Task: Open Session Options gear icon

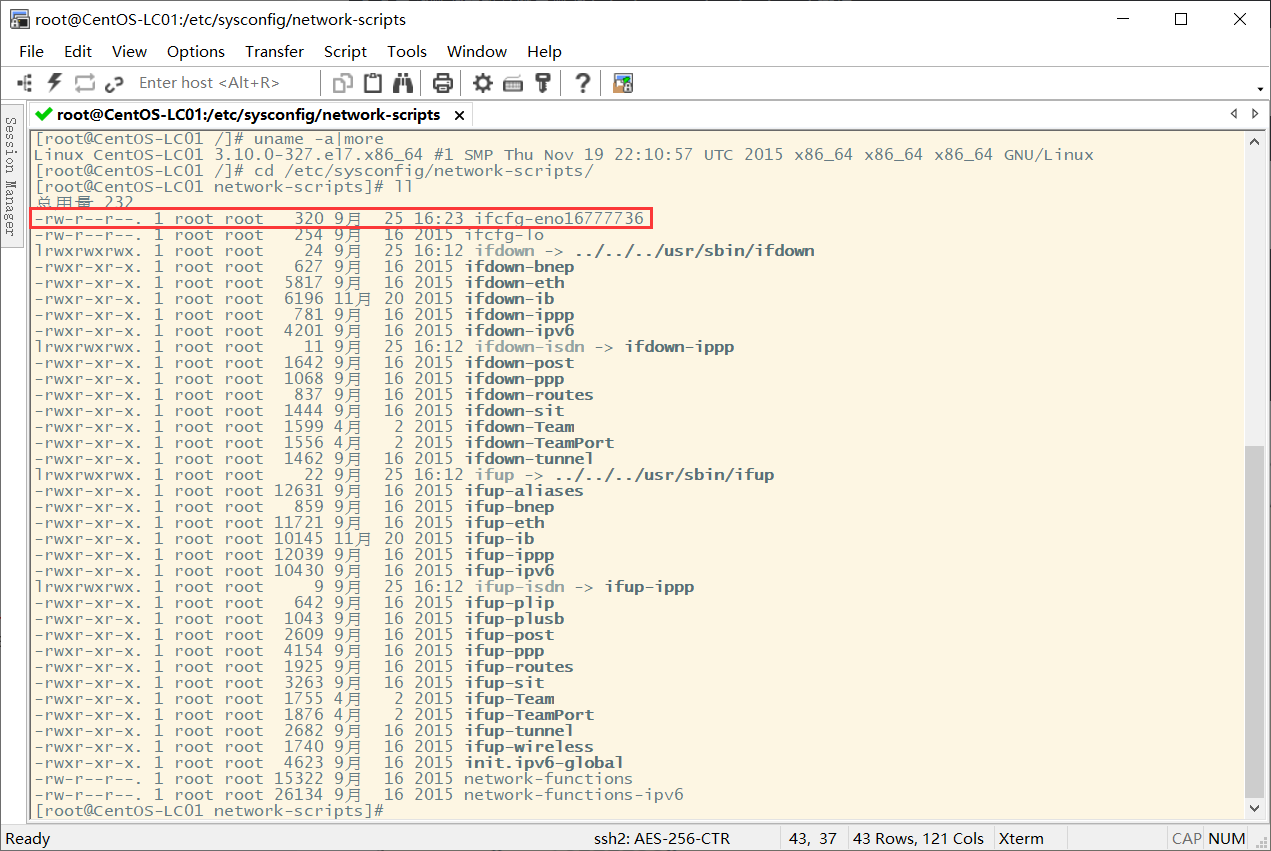Action: [483, 83]
